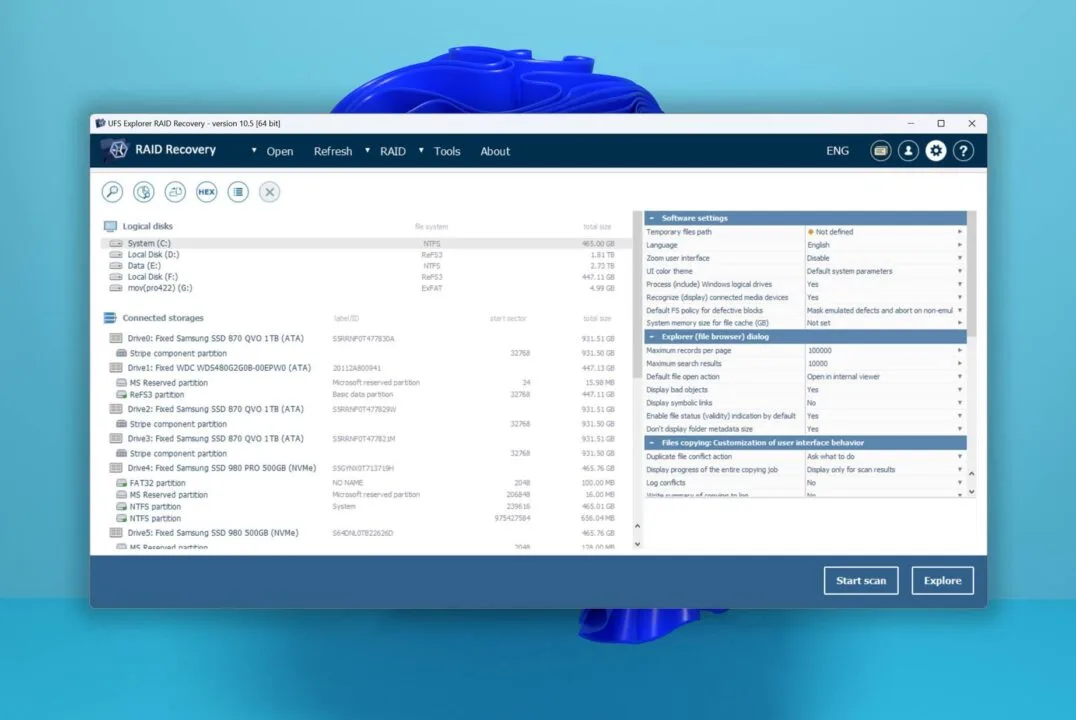
Task: Click the magnifier scan-storage toolbar icon
Action: tap(113, 192)
